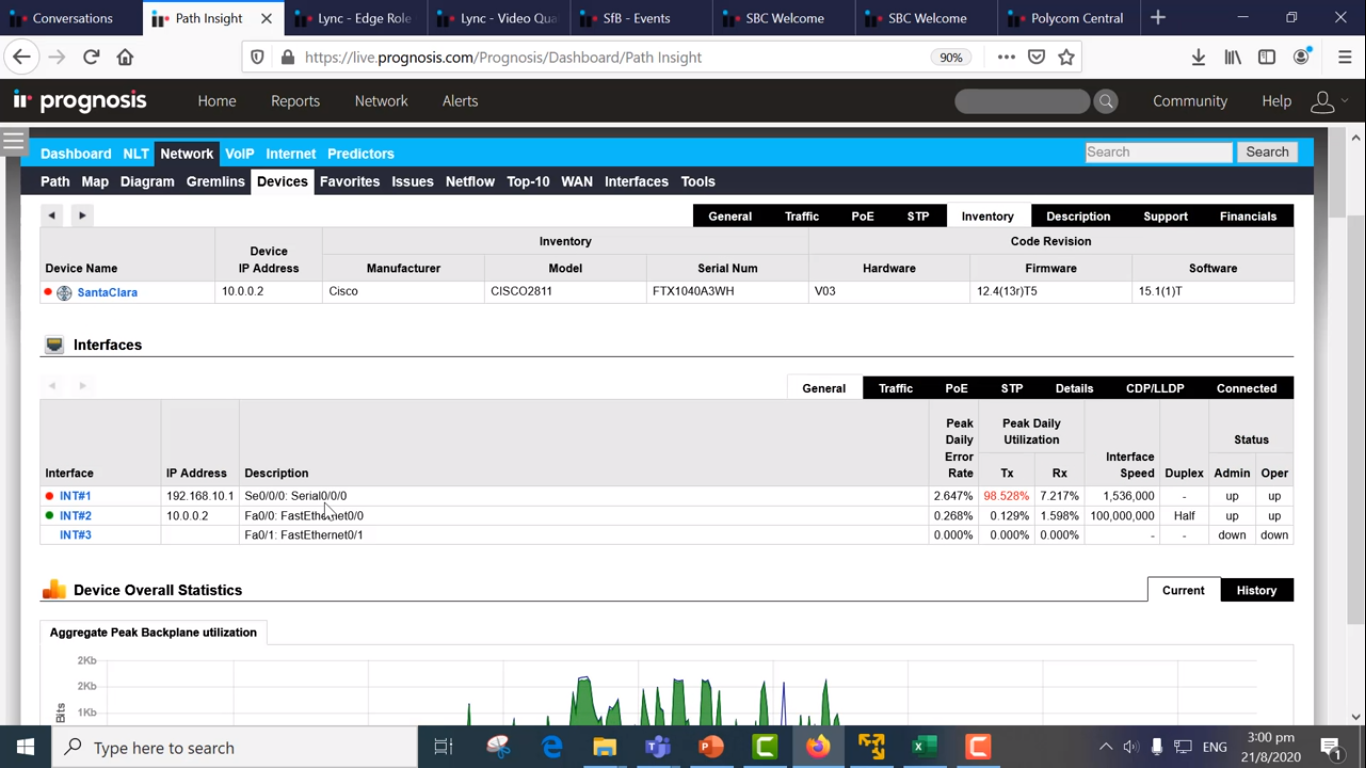Open the Windows notification center
Image resolution: width=1366 pixels, height=768 pixels.
1332,747
